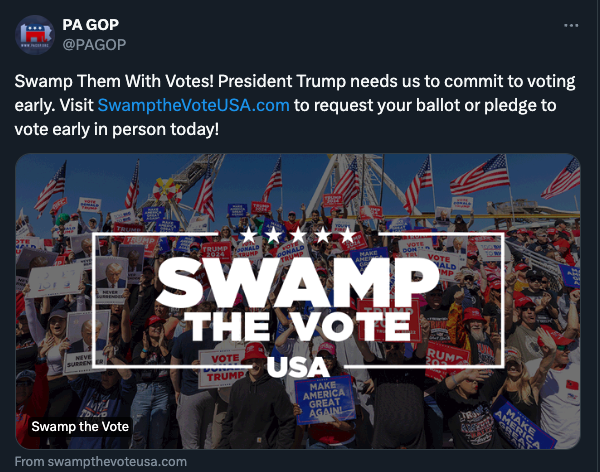Click the large American flag at top right
This screenshot has height=472, width=600.
[x=480, y=175]
